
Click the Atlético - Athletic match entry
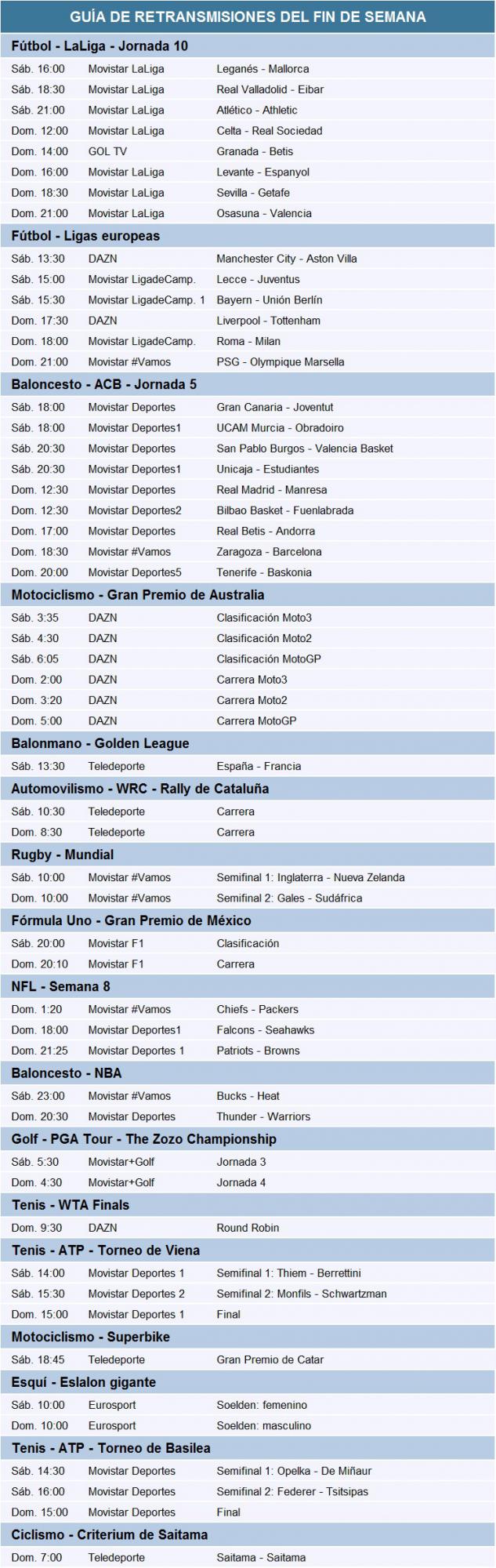257,111
